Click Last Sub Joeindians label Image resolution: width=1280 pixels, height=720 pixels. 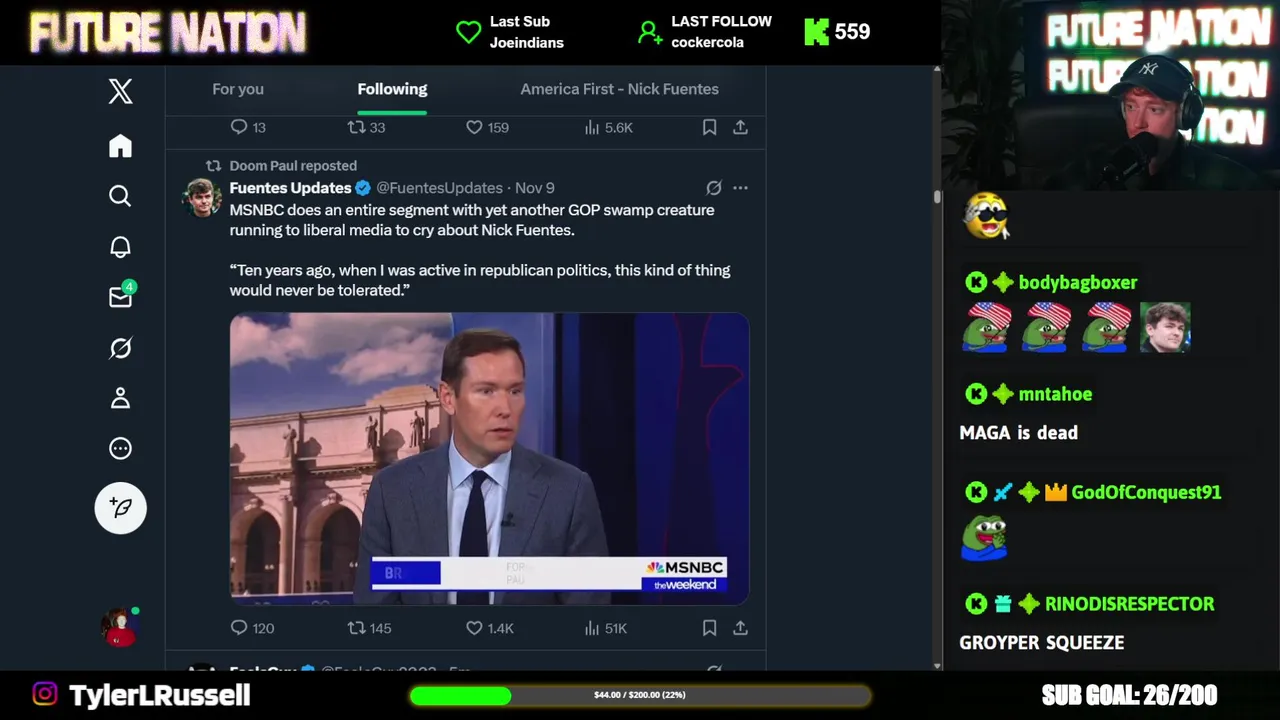point(526,32)
